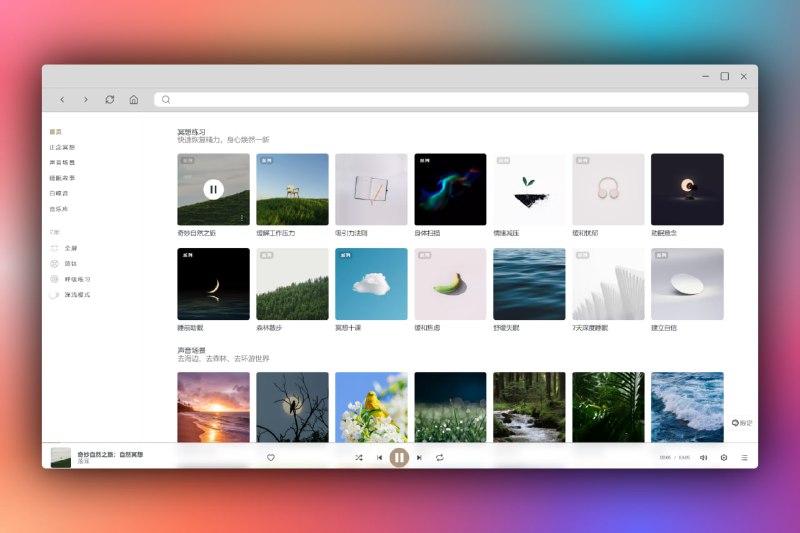Open the forest hillside 森林漫步 card
The image size is (800, 533).
coord(292,284)
